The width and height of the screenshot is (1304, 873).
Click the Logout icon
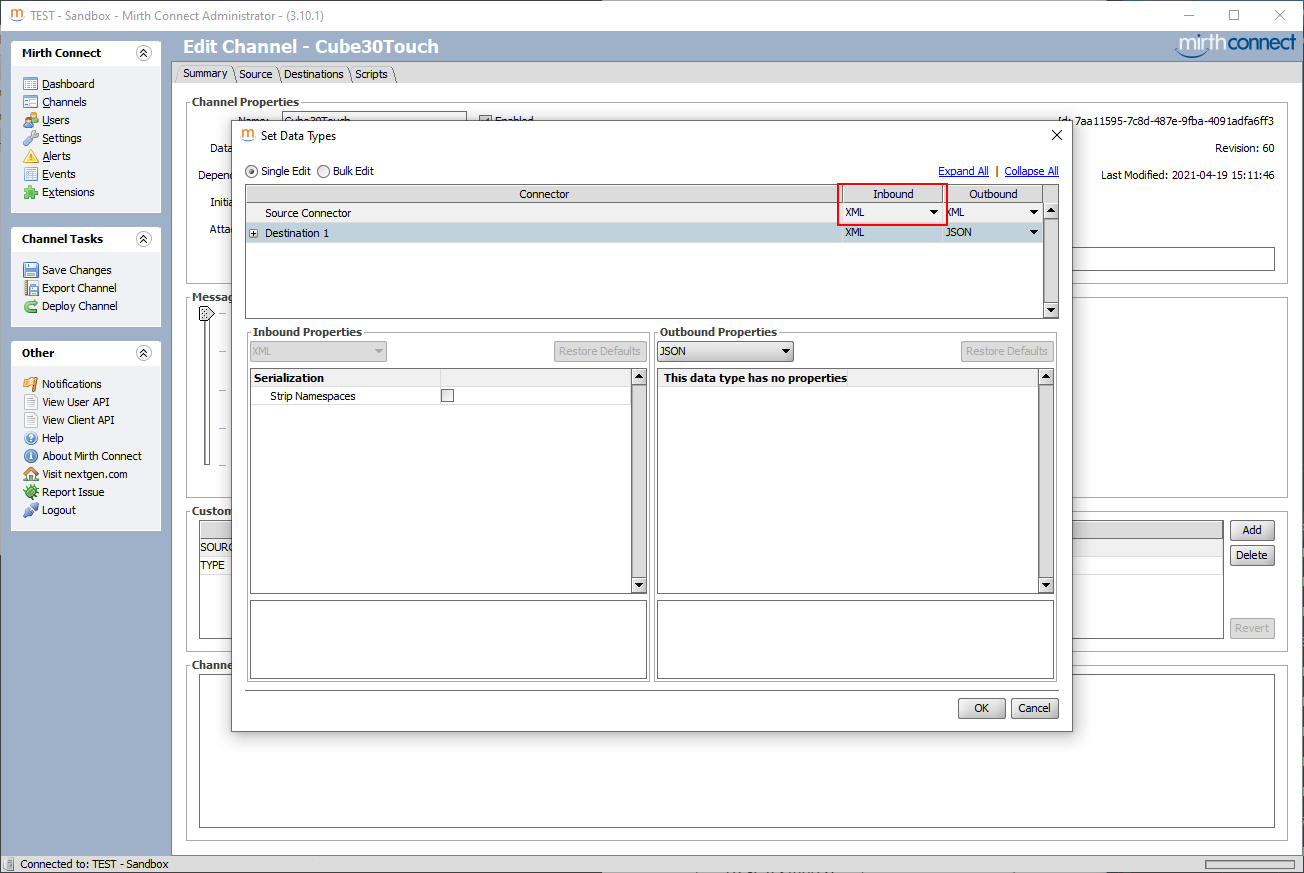[x=31, y=510]
